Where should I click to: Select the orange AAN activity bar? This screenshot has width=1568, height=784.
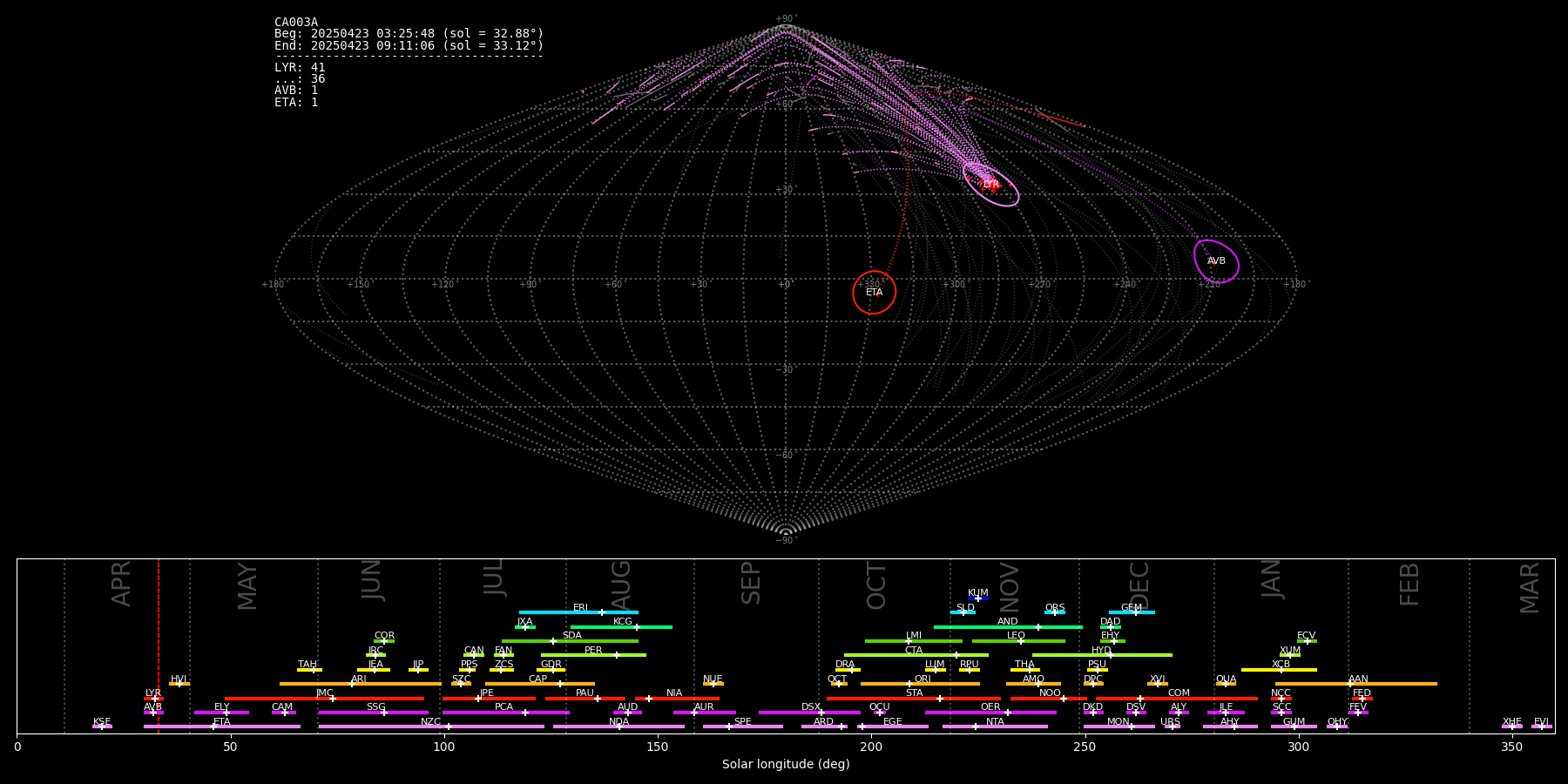pos(1394,684)
